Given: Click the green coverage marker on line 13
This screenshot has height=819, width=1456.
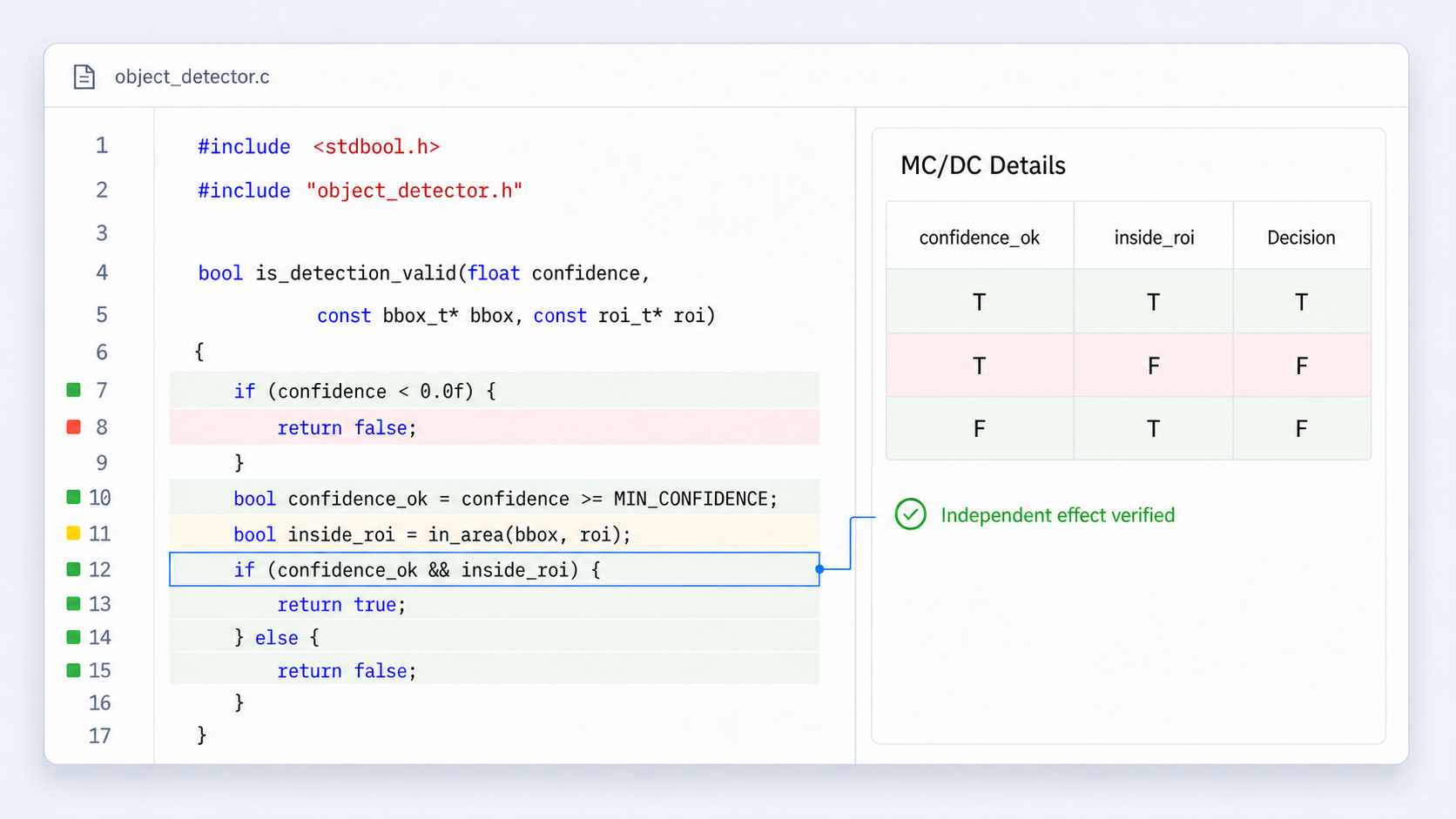Looking at the screenshot, I should pyautogui.click(x=74, y=603).
